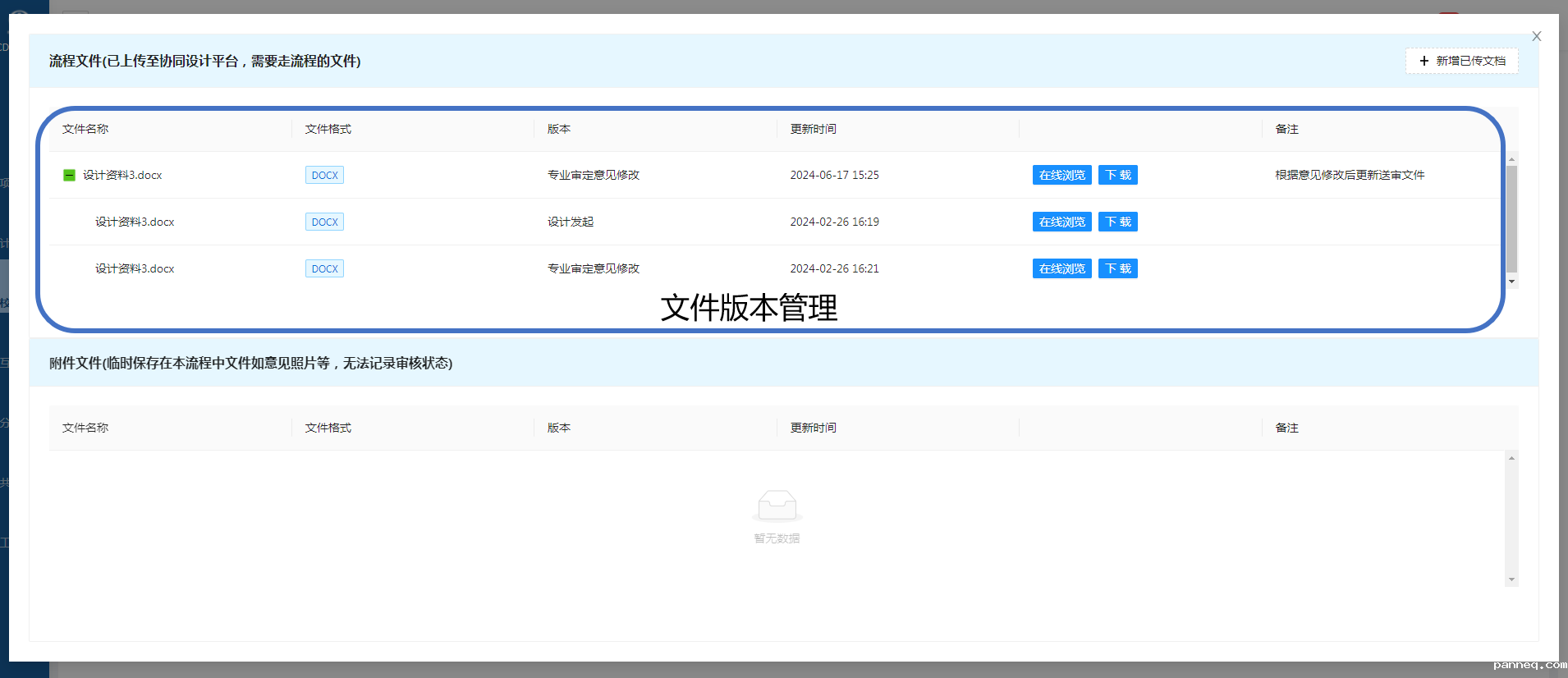Download the 2024-02-26 16:21 file version
This screenshot has height=678, width=1568.
coord(1117,268)
